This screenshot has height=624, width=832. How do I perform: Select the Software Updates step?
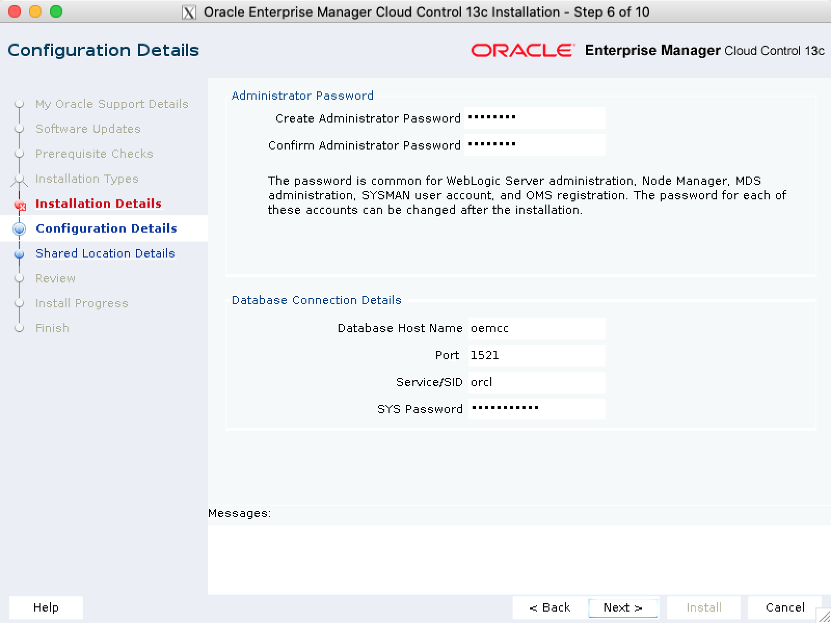click(88, 129)
